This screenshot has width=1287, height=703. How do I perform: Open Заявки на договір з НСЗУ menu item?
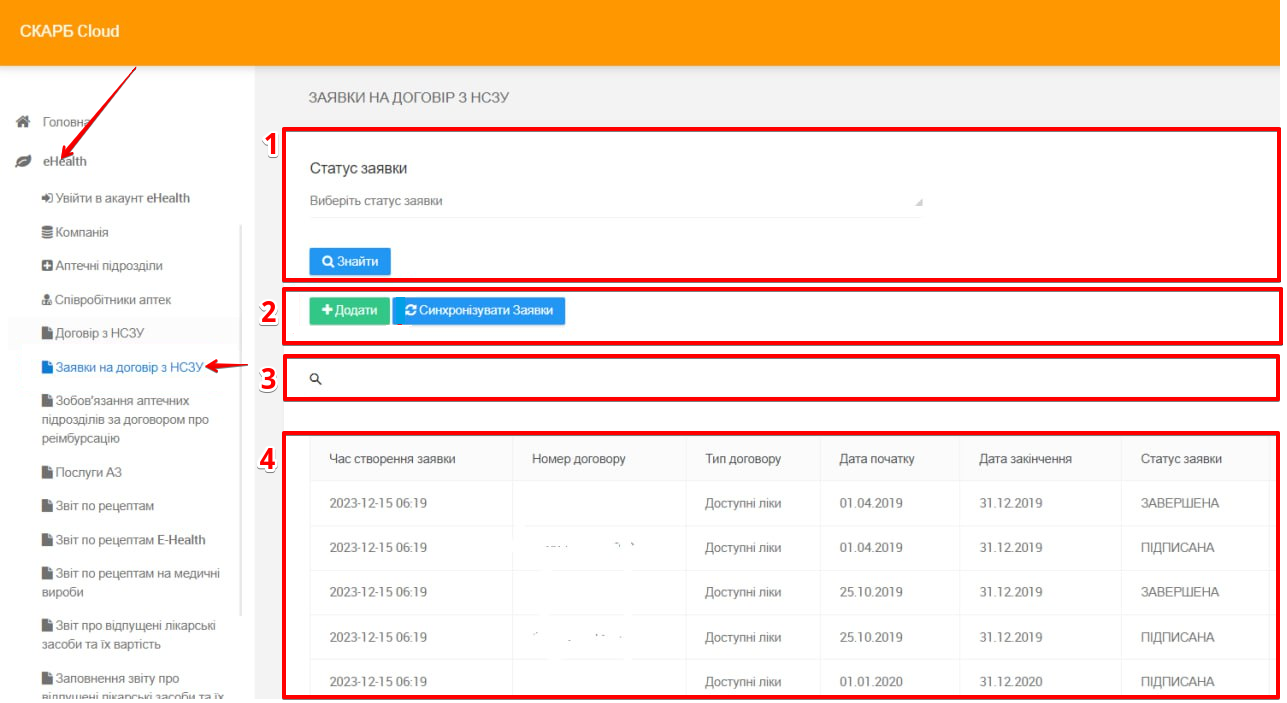[129, 367]
